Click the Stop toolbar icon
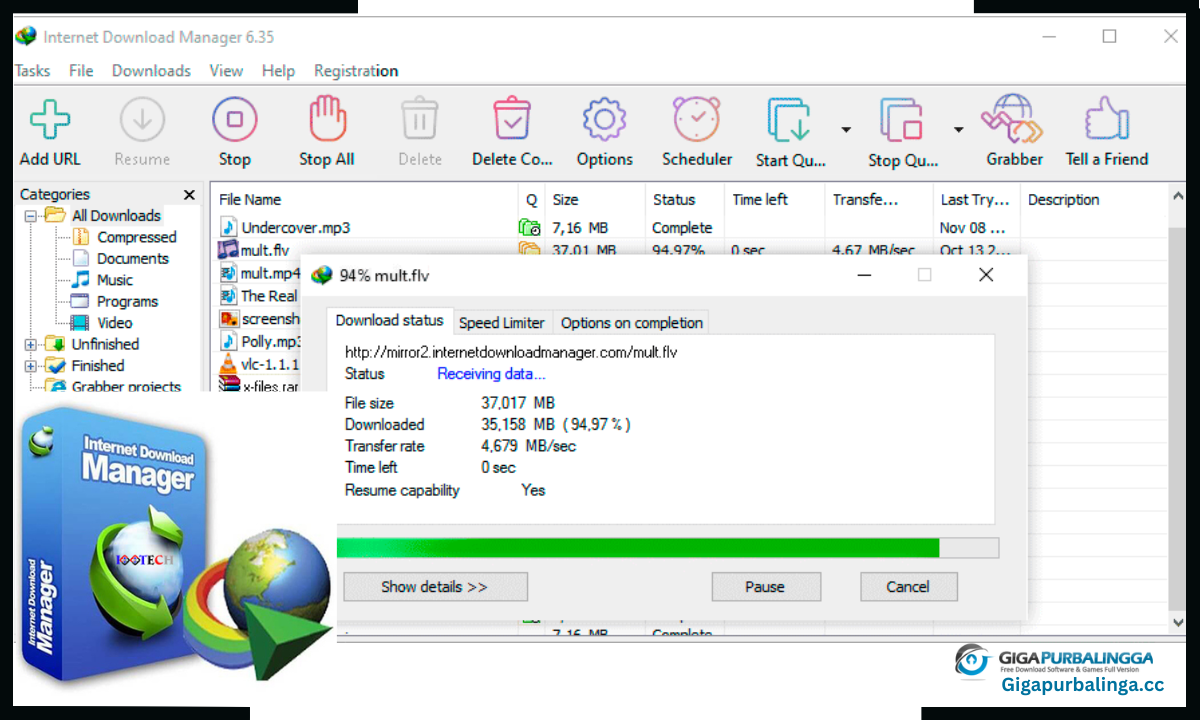 pyautogui.click(x=235, y=120)
